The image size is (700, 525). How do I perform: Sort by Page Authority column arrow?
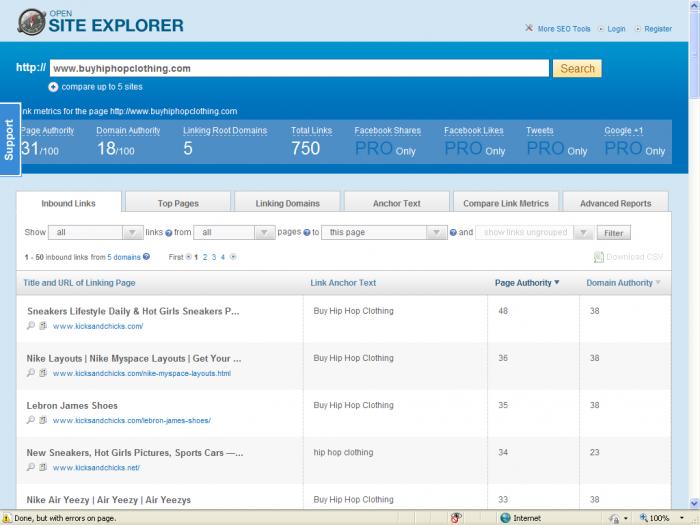click(557, 283)
